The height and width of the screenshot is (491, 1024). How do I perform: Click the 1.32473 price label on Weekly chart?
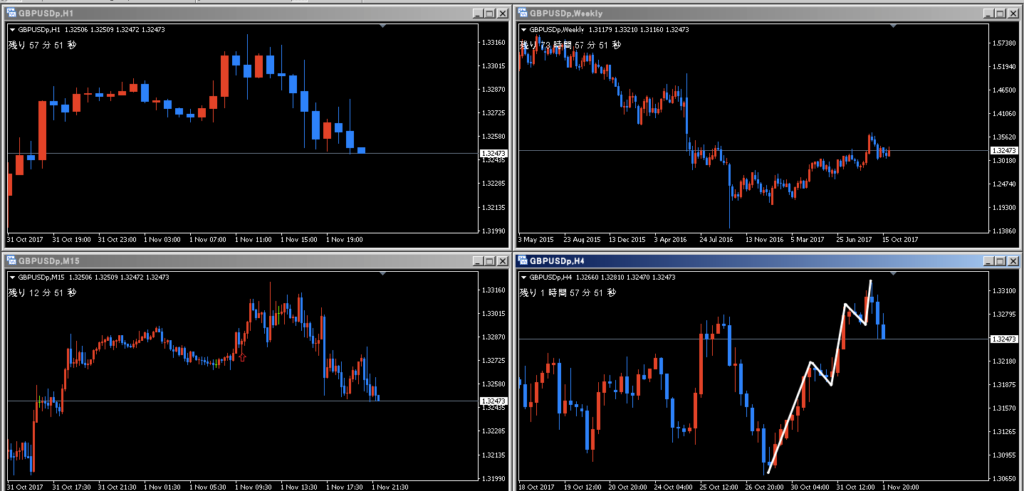[1003, 150]
